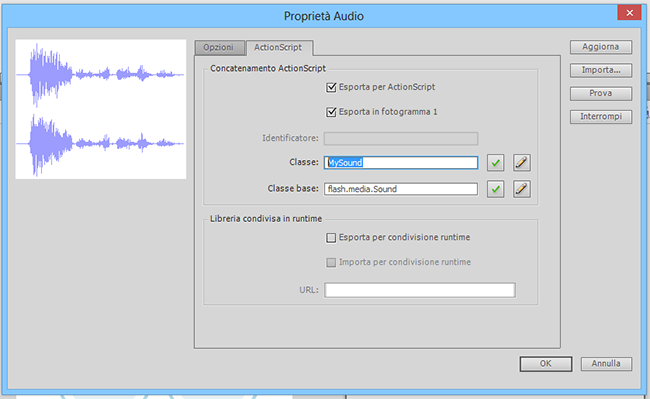Click the audio waveform preview

click(x=101, y=109)
